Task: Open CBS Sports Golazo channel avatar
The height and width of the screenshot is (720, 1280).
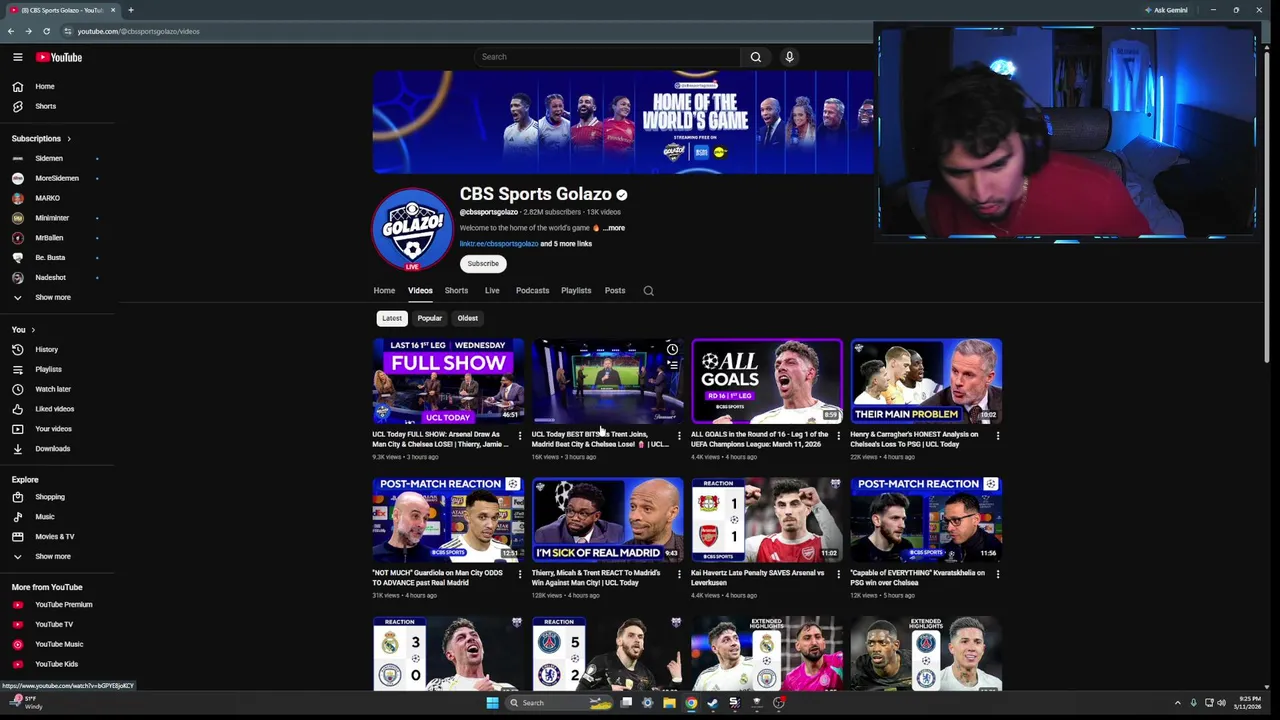Action: (x=412, y=229)
